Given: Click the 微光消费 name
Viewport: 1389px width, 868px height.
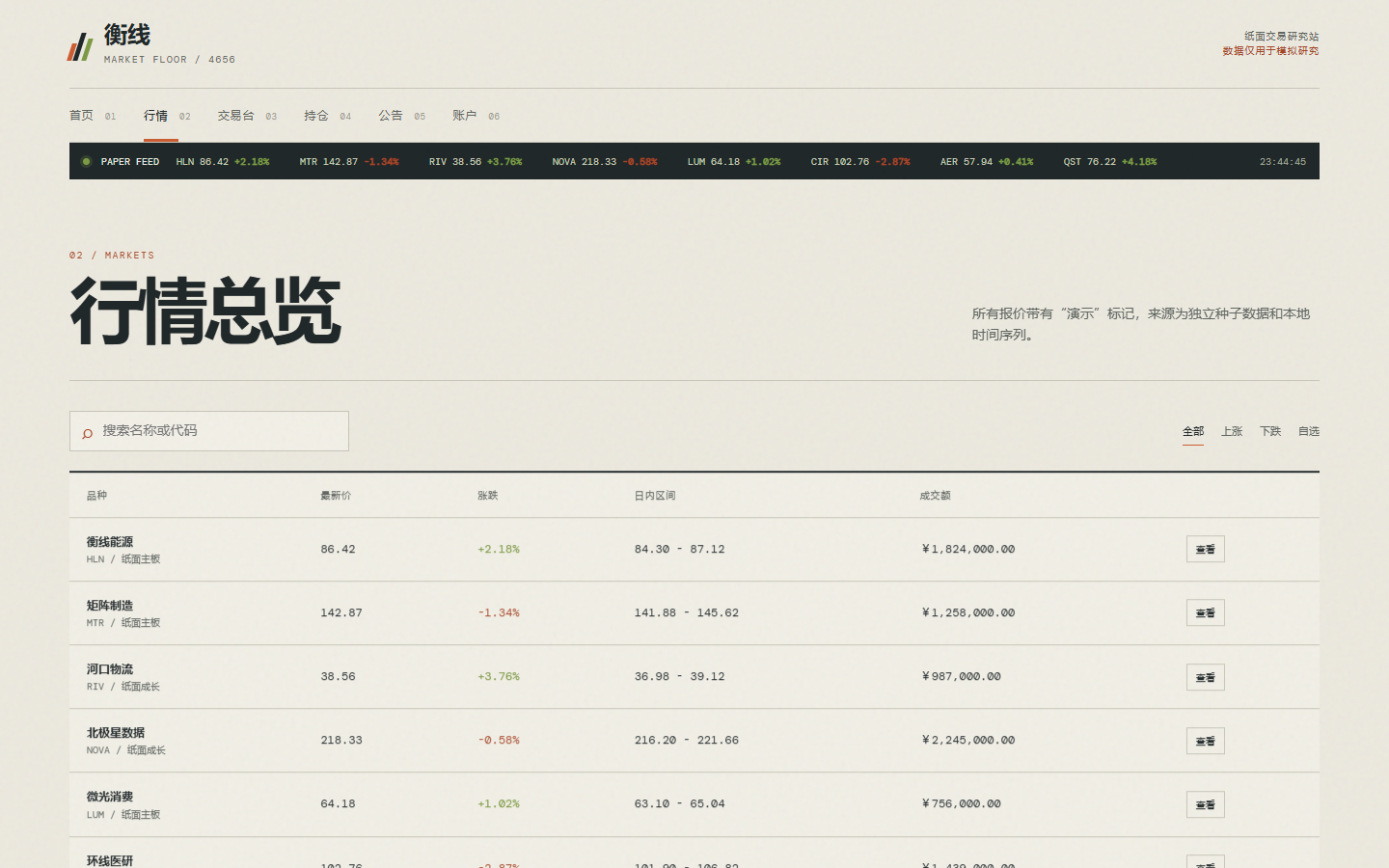Looking at the screenshot, I should 110,797.
